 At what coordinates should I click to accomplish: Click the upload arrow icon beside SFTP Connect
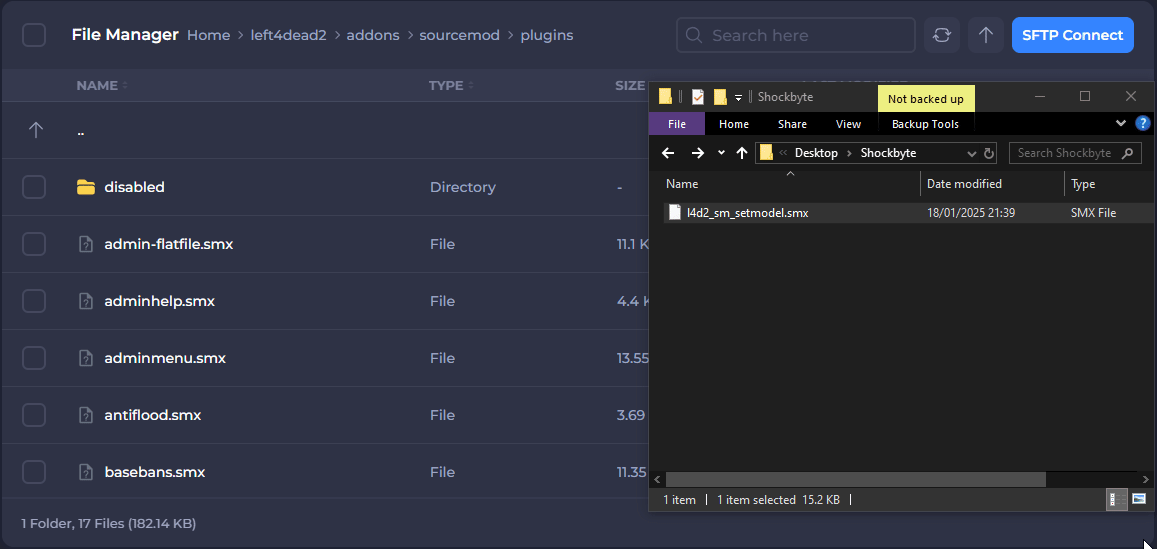pyautogui.click(x=985, y=35)
